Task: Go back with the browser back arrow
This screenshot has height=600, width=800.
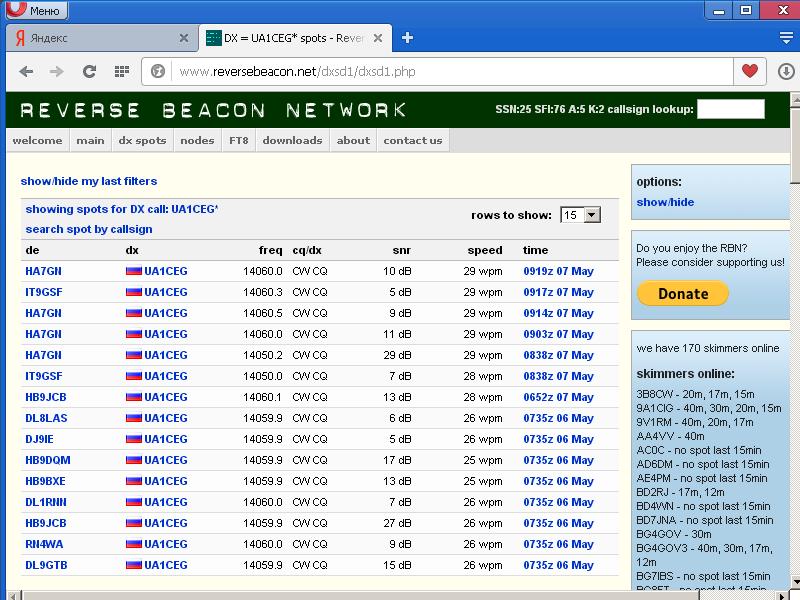Action: (x=26, y=71)
